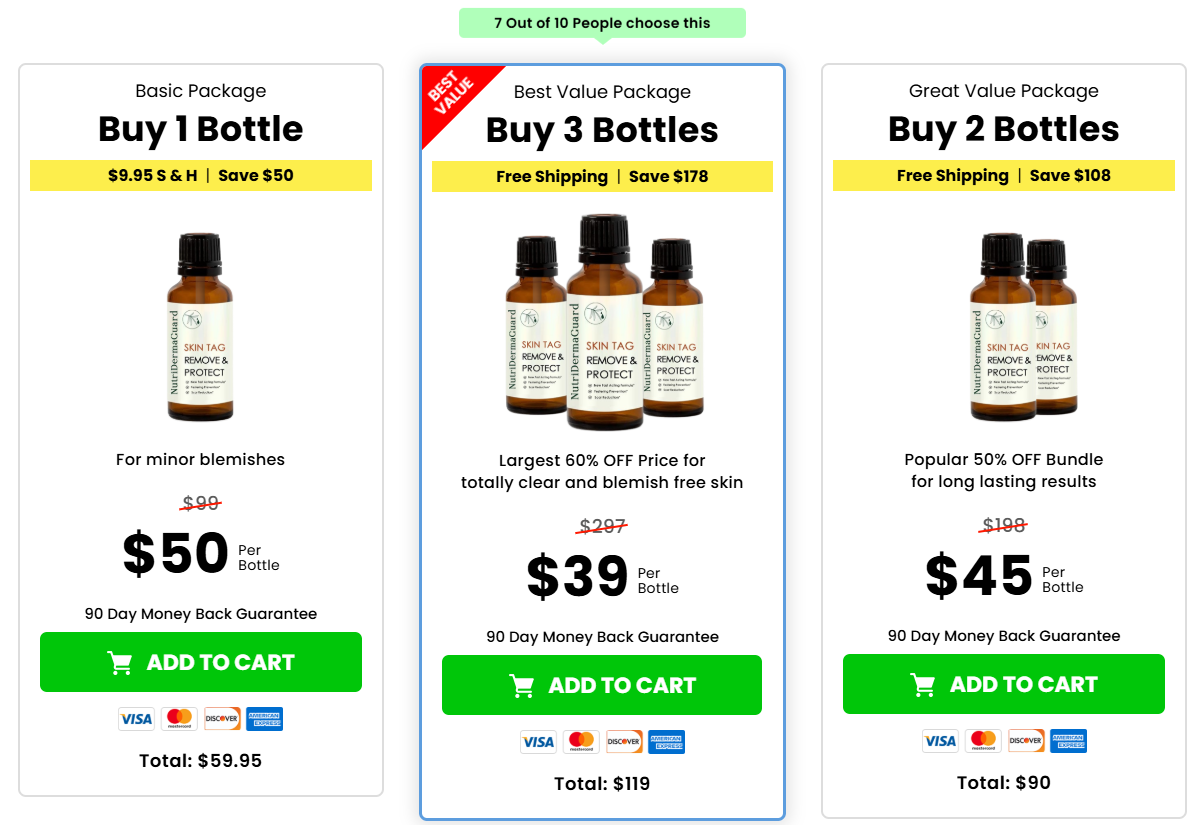
Task: Click the Mastercard icon under Basic Package
Action: tap(179, 719)
